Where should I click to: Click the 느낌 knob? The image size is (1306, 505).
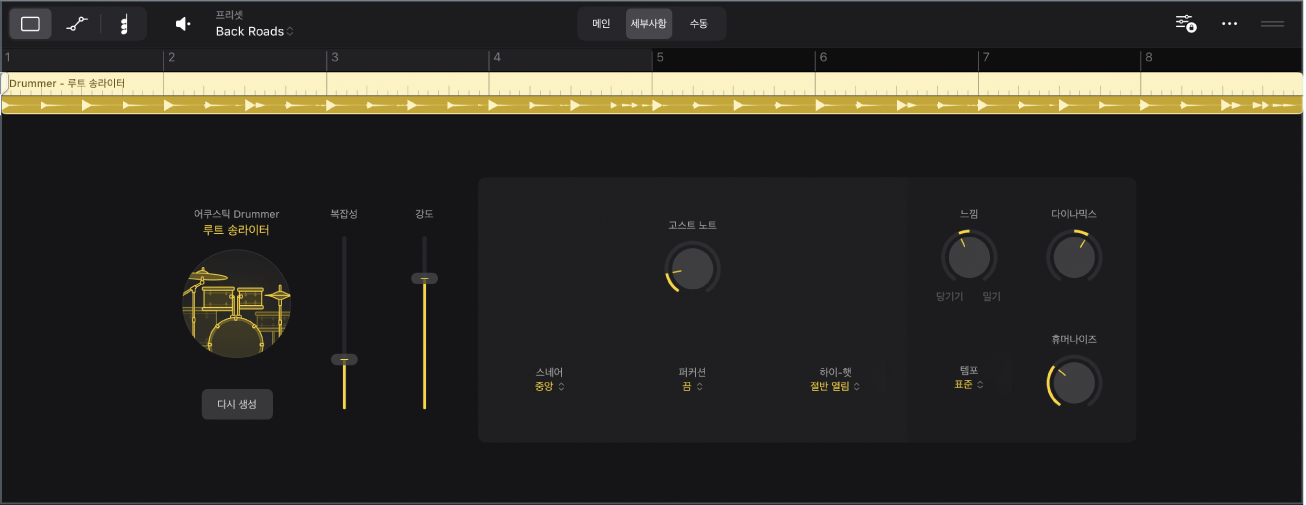(969, 257)
